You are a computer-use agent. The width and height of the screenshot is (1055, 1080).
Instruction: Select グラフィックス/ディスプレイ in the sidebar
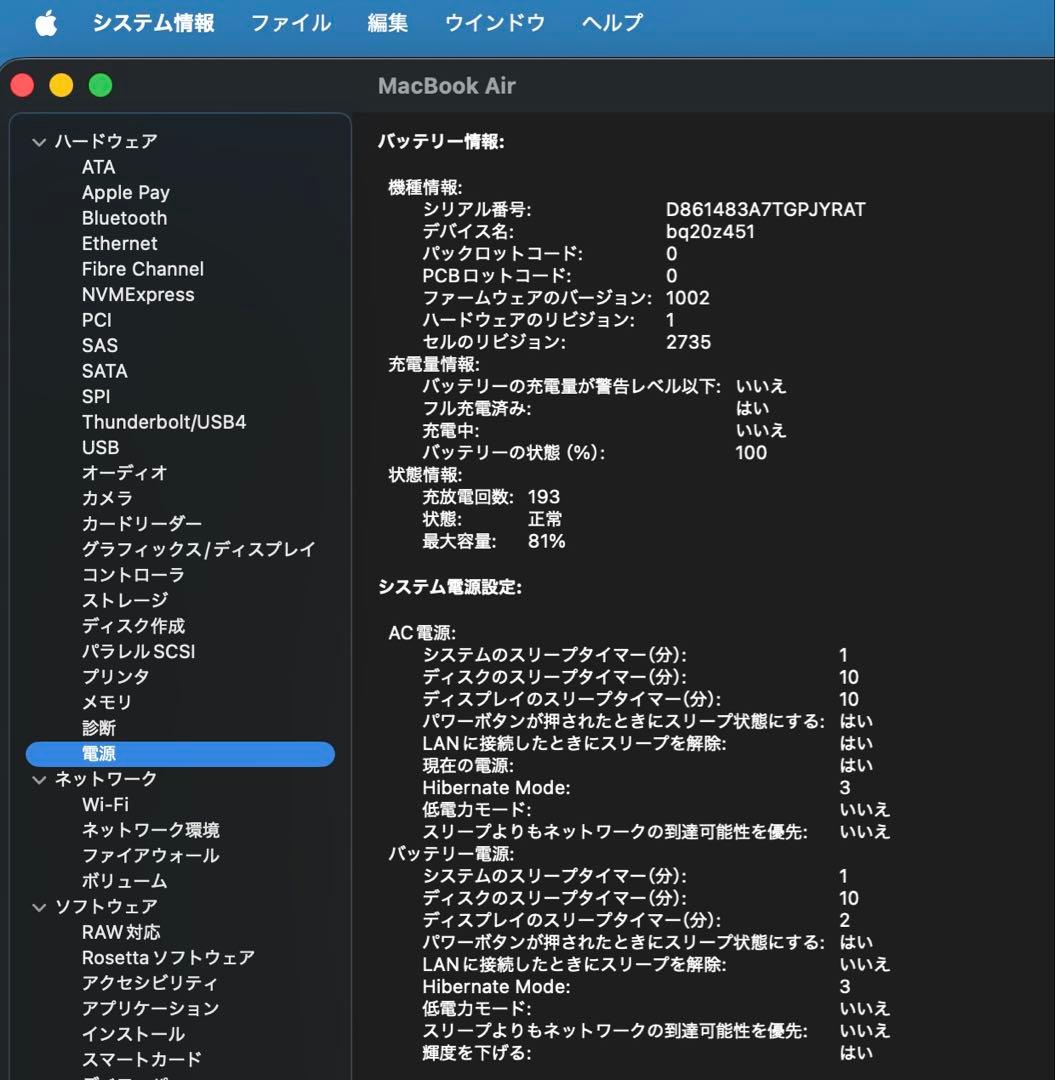point(198,549)
